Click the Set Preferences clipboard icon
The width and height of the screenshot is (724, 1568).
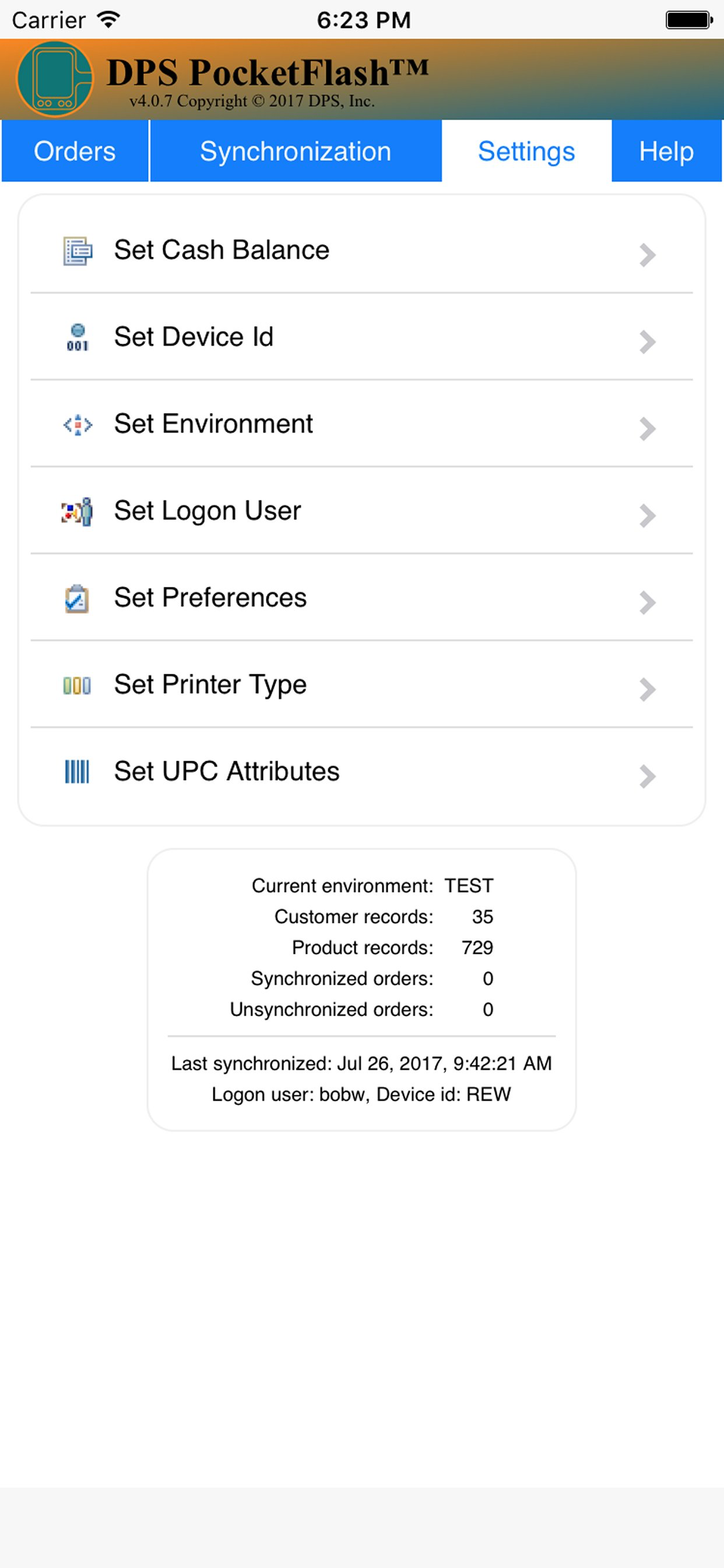[x=77, y=599]
